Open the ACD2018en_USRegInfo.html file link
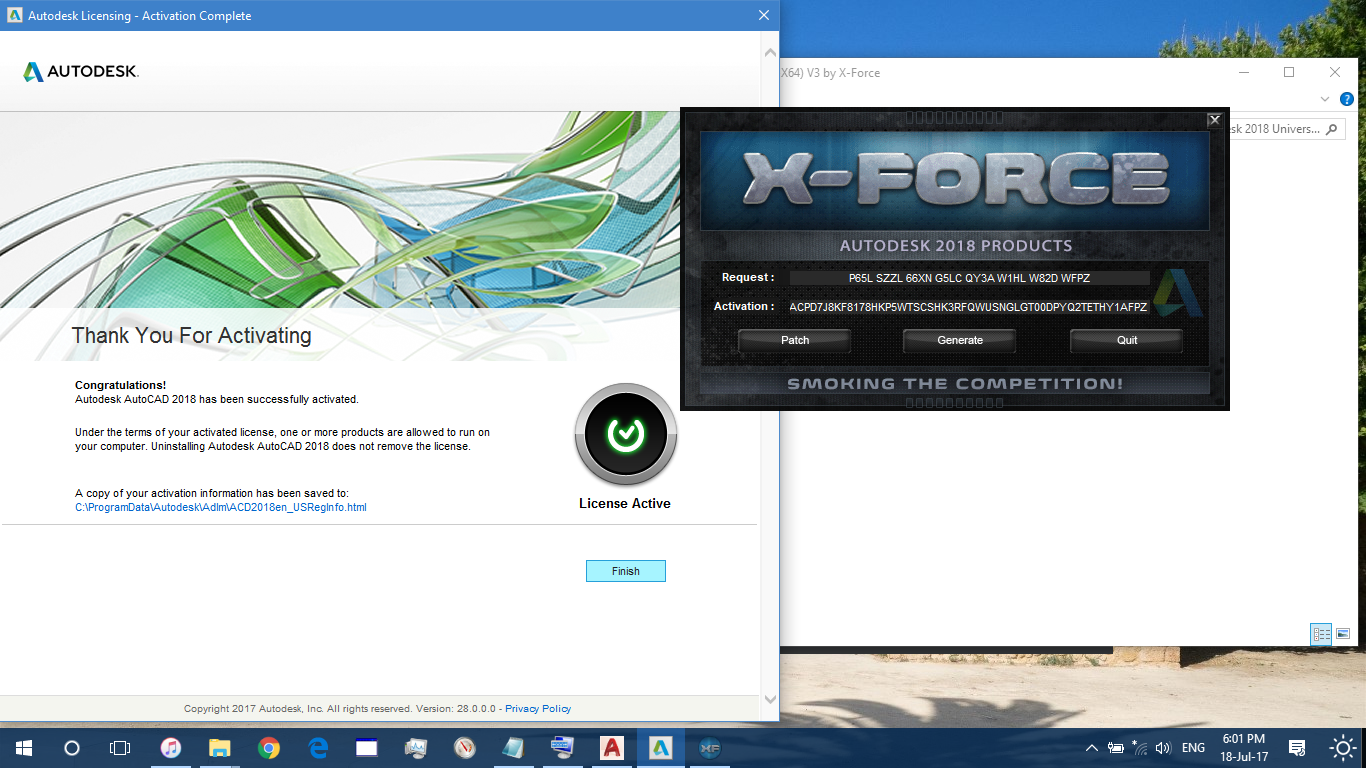The height and width of the screenshot is (768, 1366). (x=221, y=507)
